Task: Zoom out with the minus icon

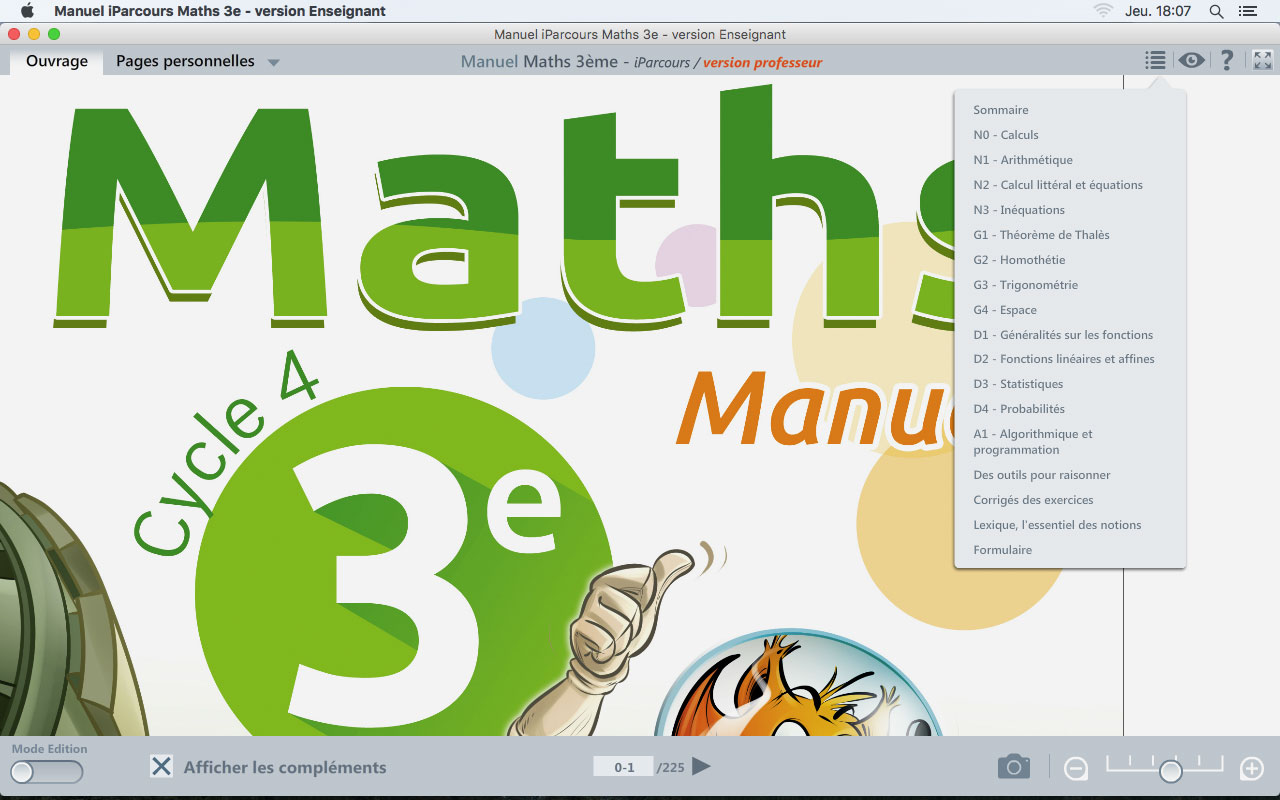Action: pos(1076,769)
